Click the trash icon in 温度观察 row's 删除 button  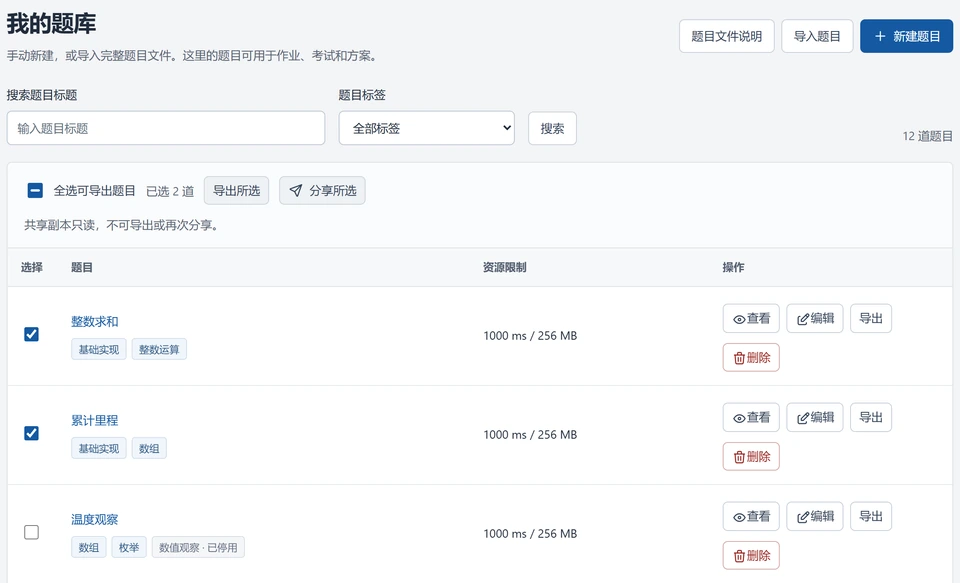(739, 556)
